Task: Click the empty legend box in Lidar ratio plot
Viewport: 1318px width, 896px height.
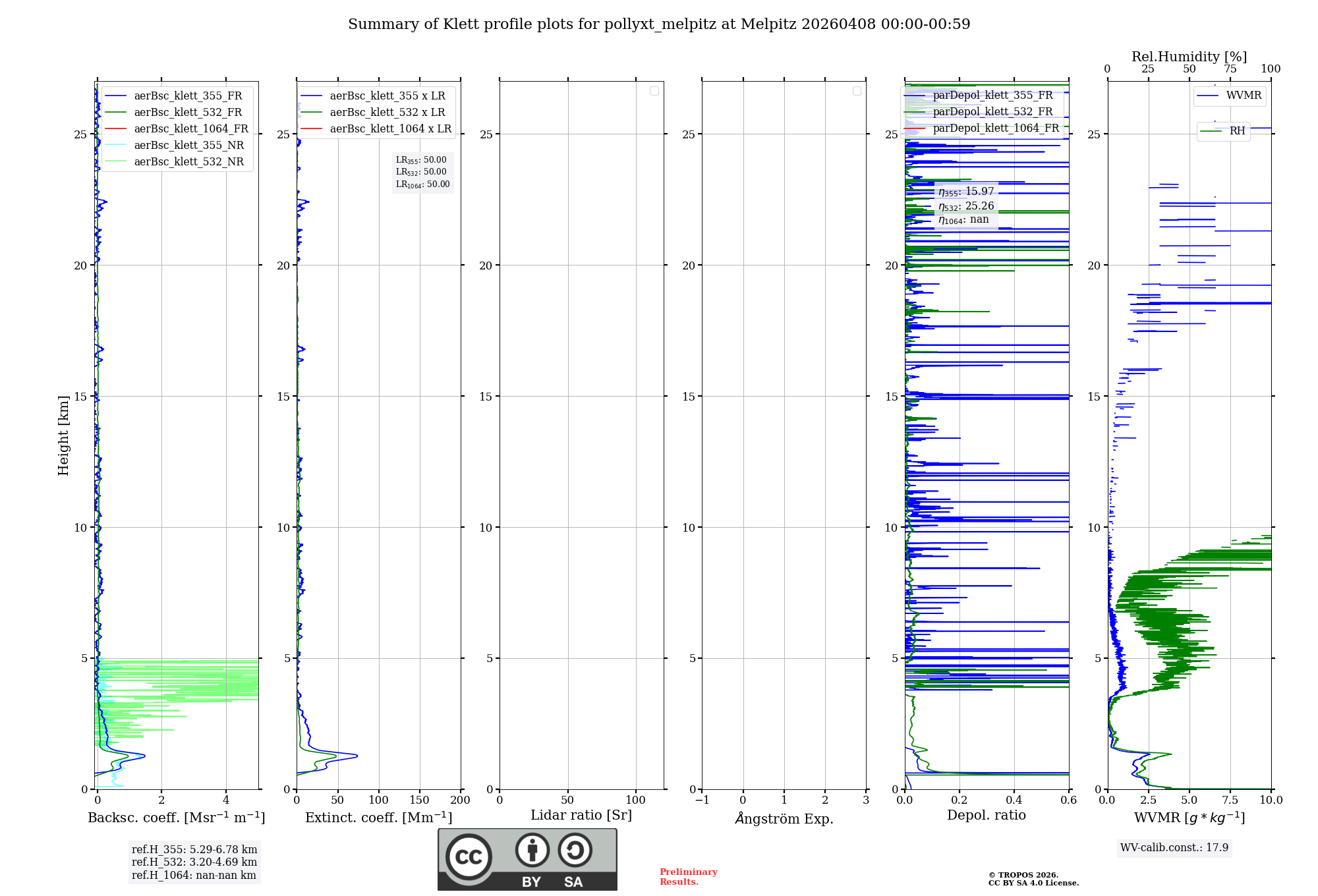Action: coord(654,91)
